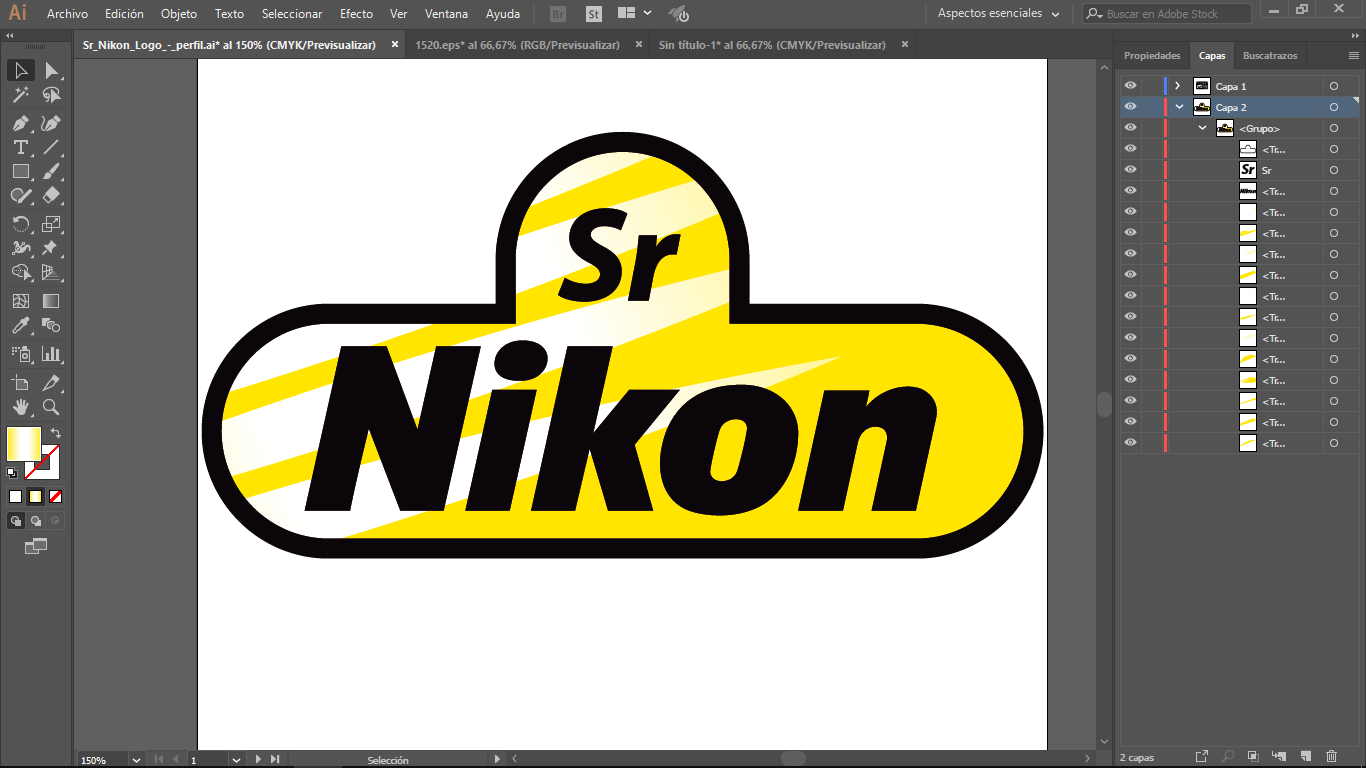Choose the Column Graph tool

(52, 353)
